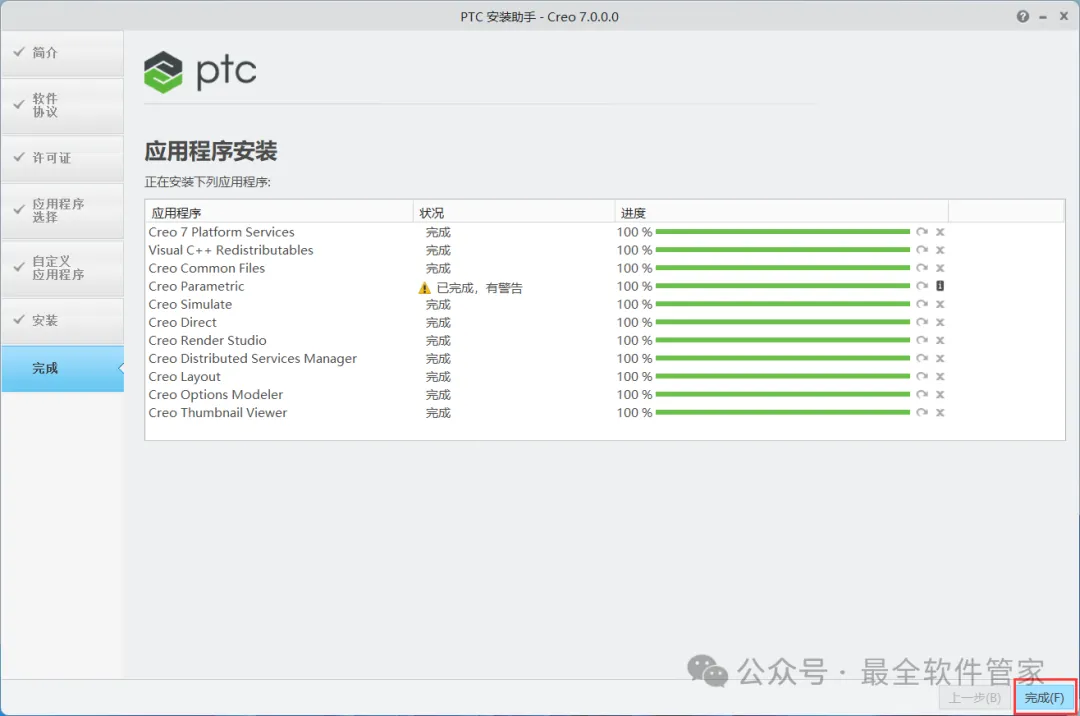Click the PTC logo
This screenshot has height=716, width=1080.
[200, 72]
